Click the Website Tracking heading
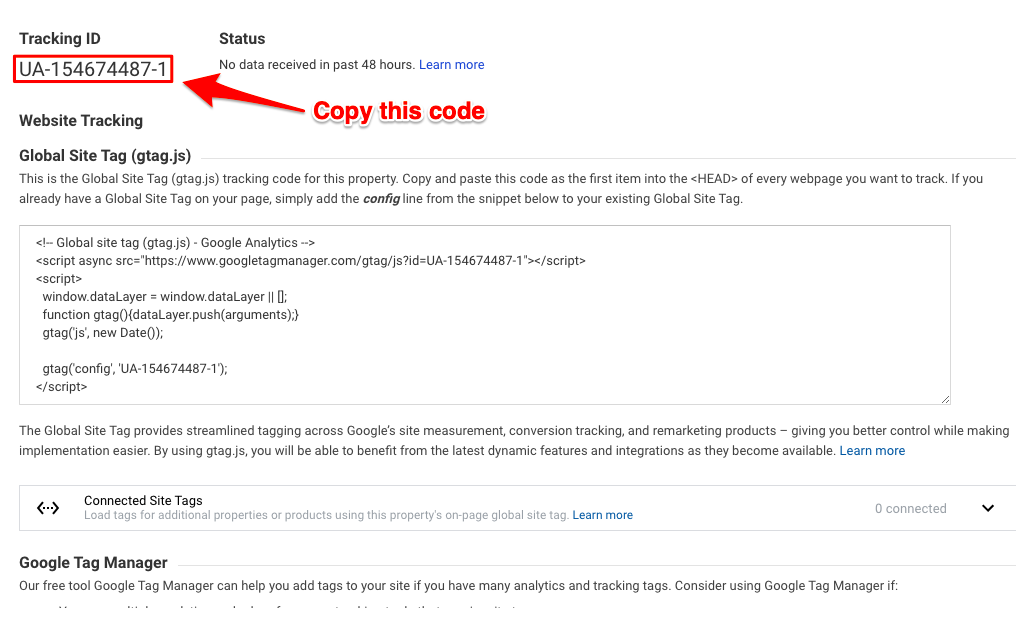1016x618 pixels. point(81,120)
